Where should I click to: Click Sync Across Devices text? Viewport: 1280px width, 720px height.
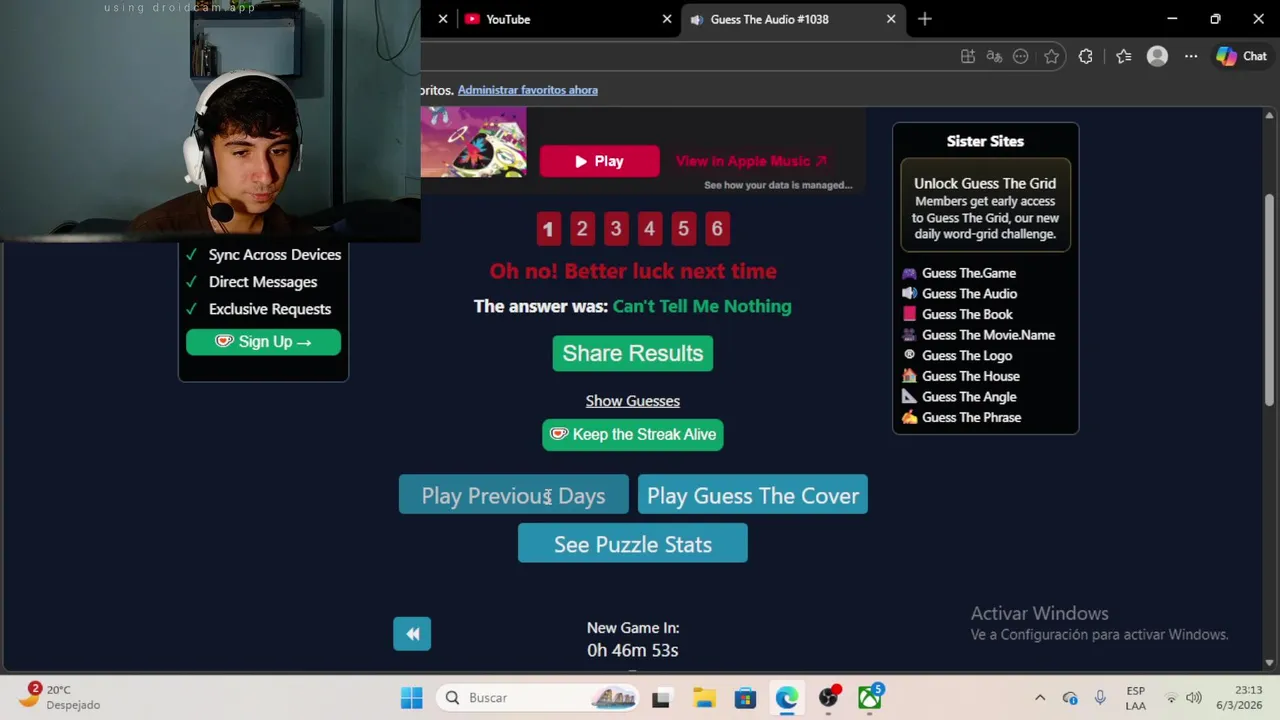pos(275,255)
